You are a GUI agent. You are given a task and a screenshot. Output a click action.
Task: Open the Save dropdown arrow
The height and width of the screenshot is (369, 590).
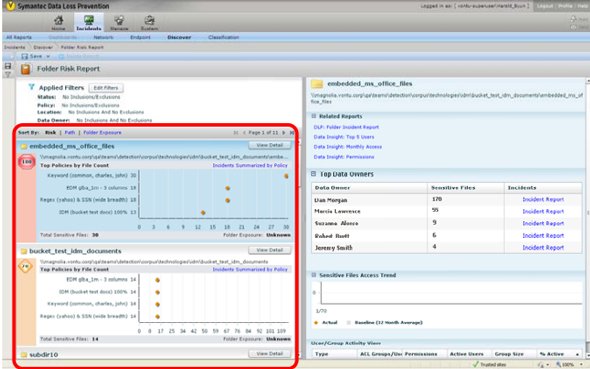48,56
